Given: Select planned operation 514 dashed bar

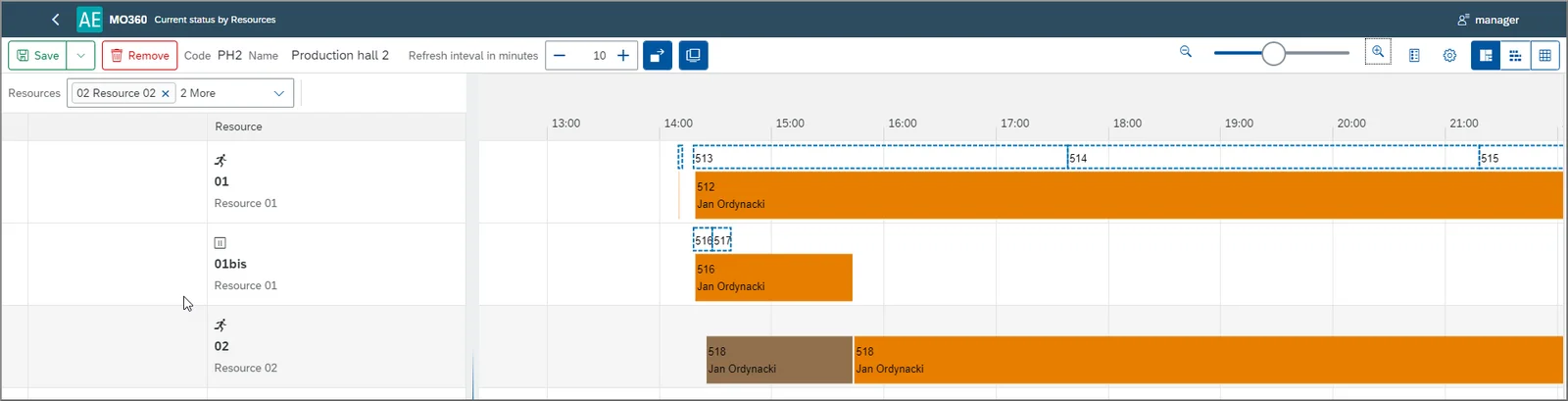Looking at the screenshot, I should click(x=1273, y=157).
